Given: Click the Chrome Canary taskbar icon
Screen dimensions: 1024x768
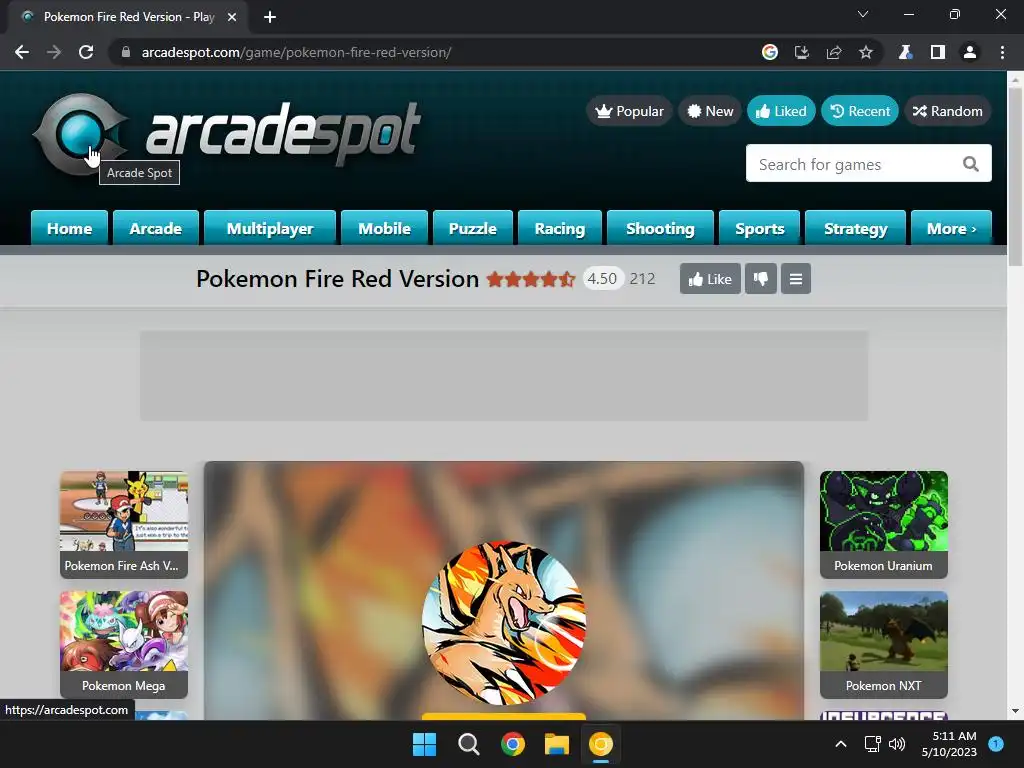Looking at the screenshot, I should [601, 744].
